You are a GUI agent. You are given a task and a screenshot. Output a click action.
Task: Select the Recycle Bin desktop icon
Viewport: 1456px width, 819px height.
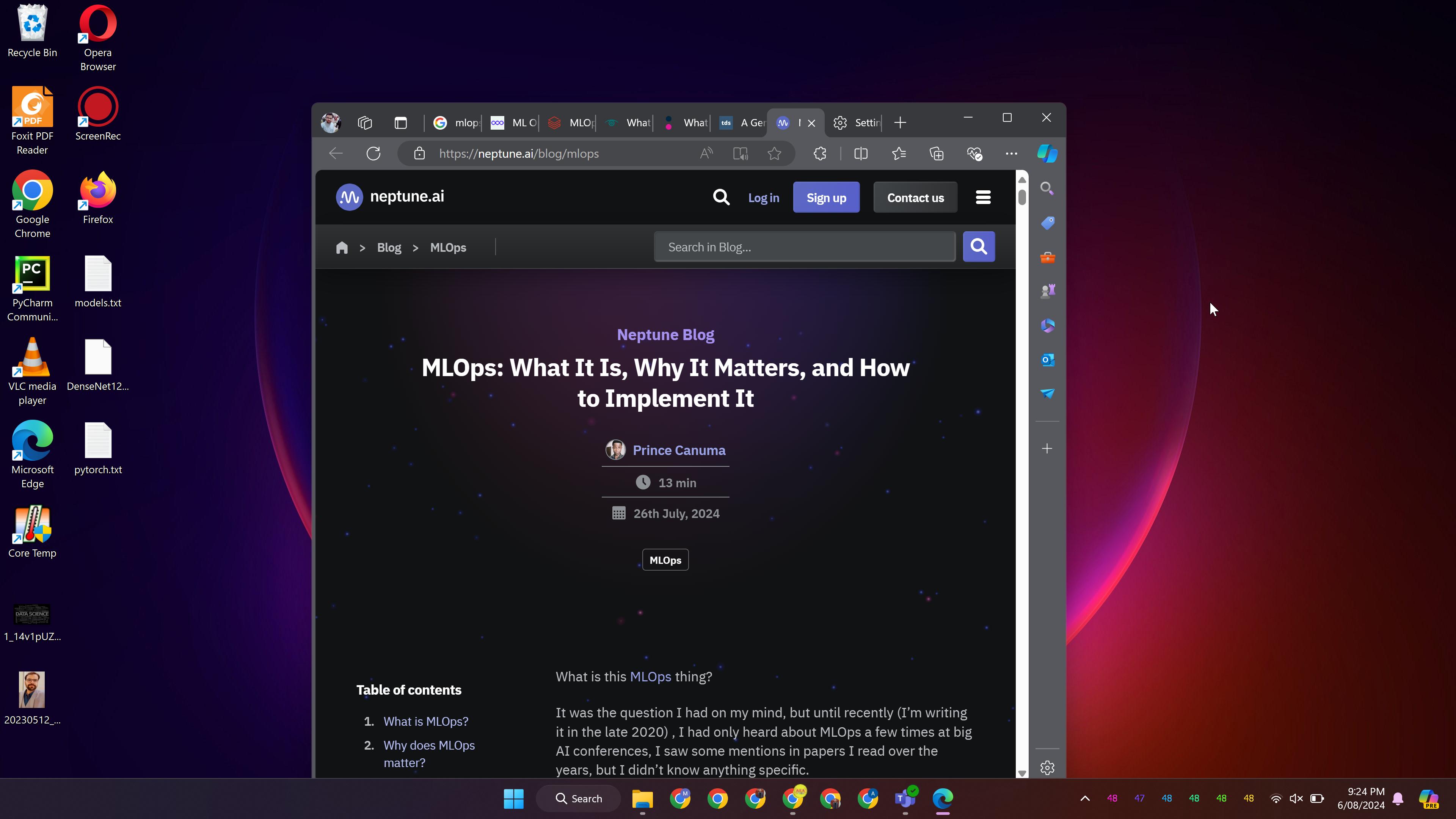[32, 31]
